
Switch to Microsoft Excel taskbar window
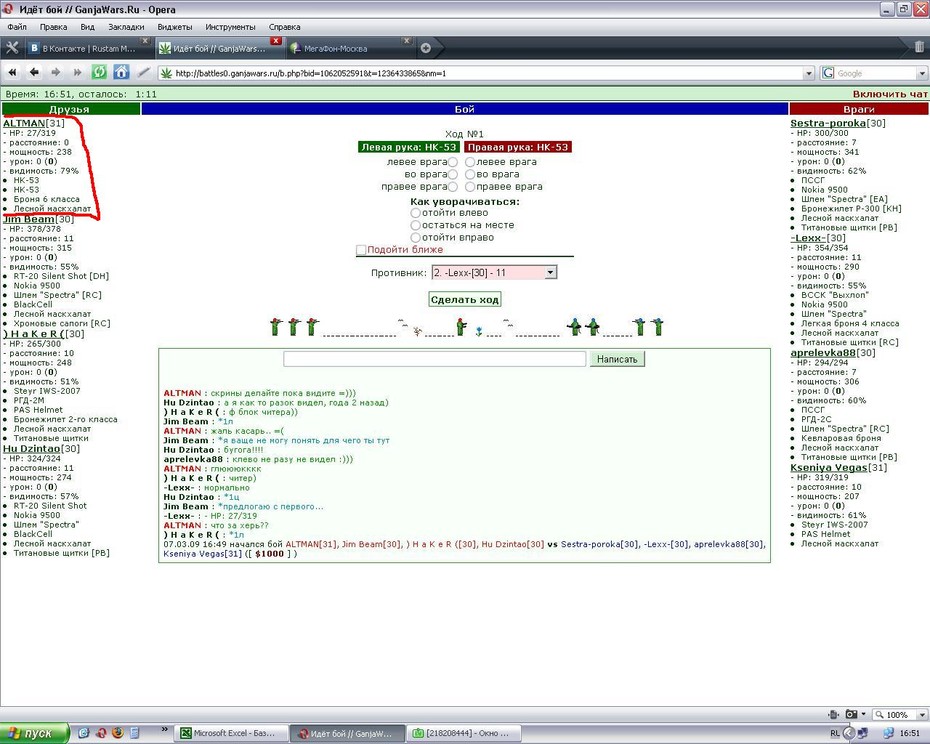[231, 733]
